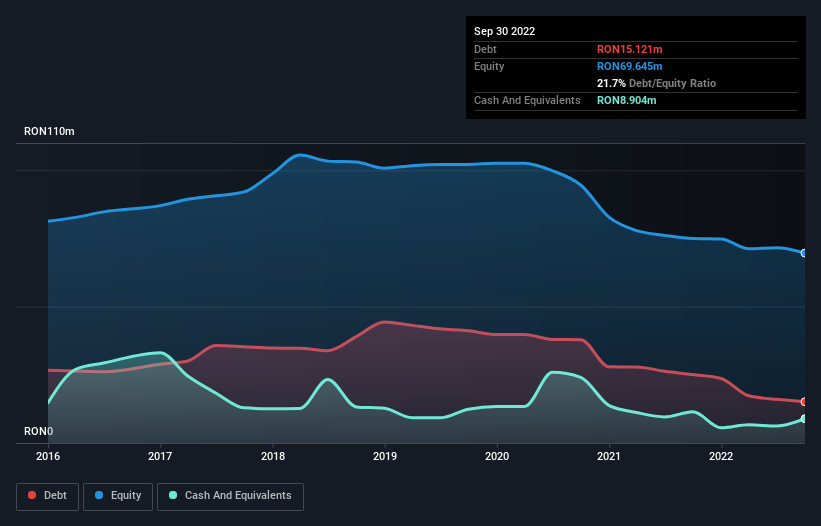Viewport: 821px width, 526px height.
Task: Select the 2018 x-axis label
Action: click(x=273, y=456)
